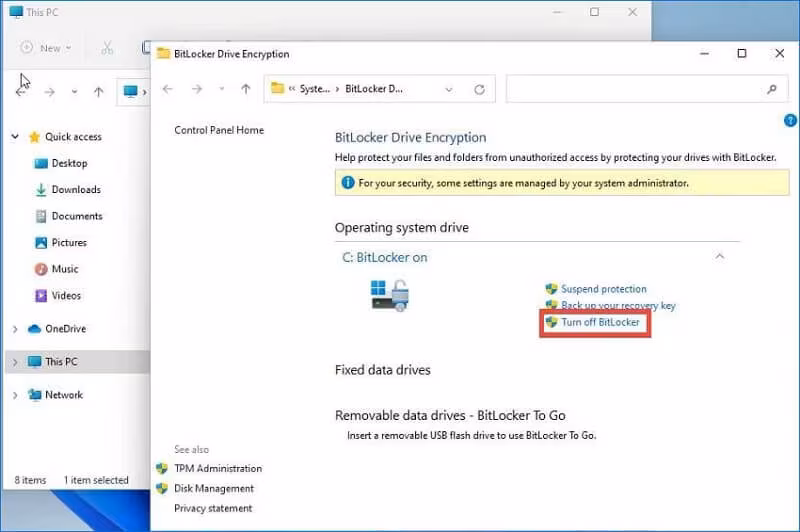
Task: Select OneDrive in navigation pane
Action: point(65,329)
